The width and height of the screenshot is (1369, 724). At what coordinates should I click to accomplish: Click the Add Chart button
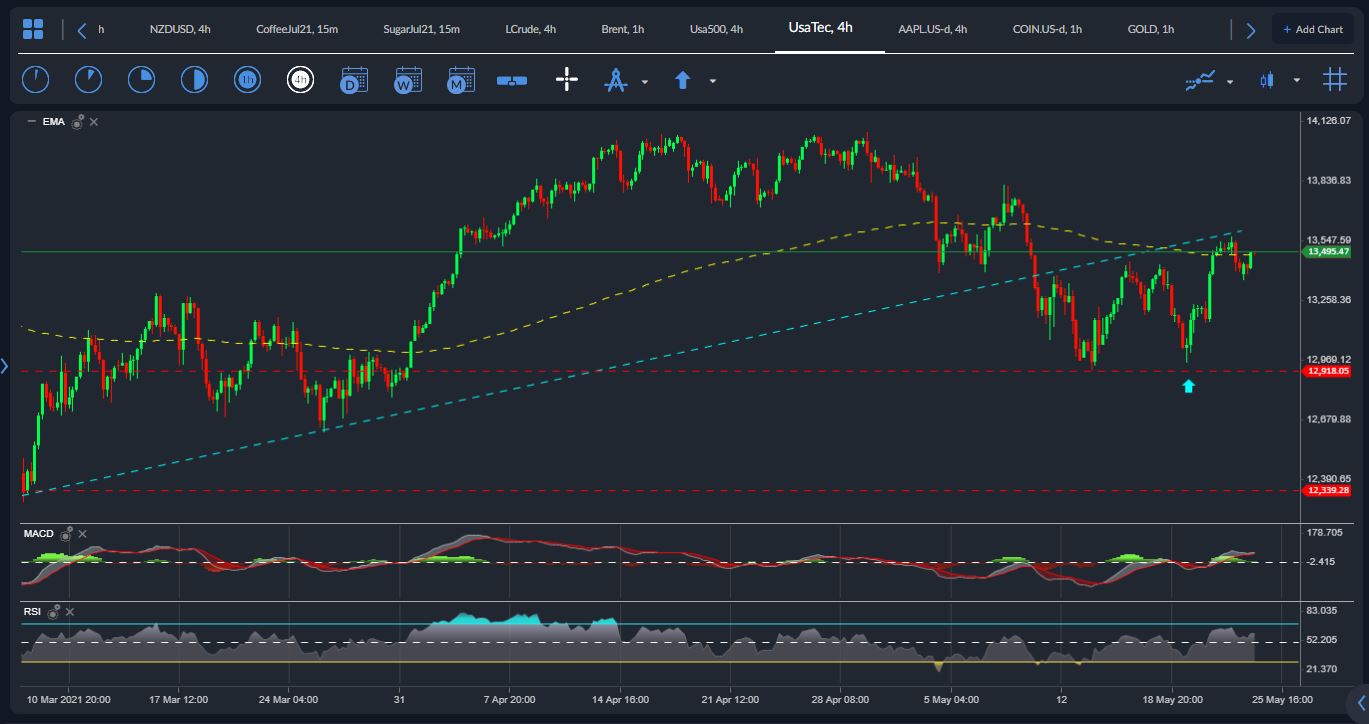click(1312, 29)
